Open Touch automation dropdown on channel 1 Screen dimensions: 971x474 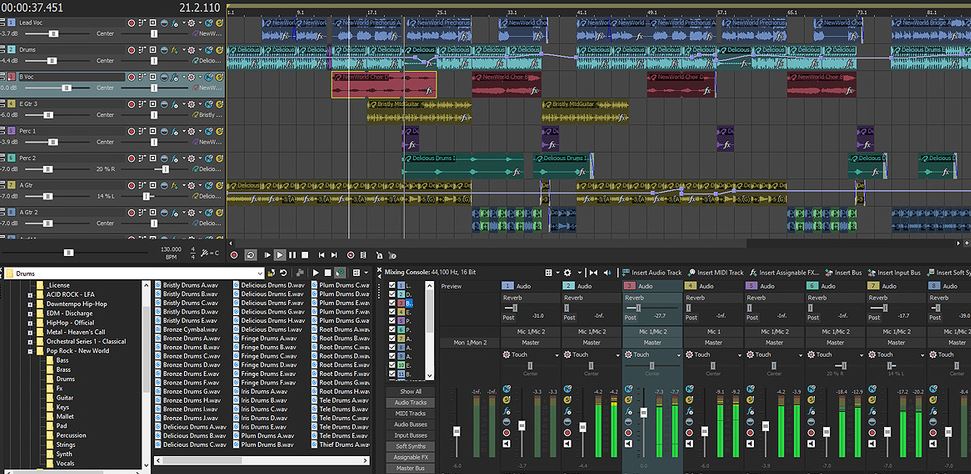557,355
